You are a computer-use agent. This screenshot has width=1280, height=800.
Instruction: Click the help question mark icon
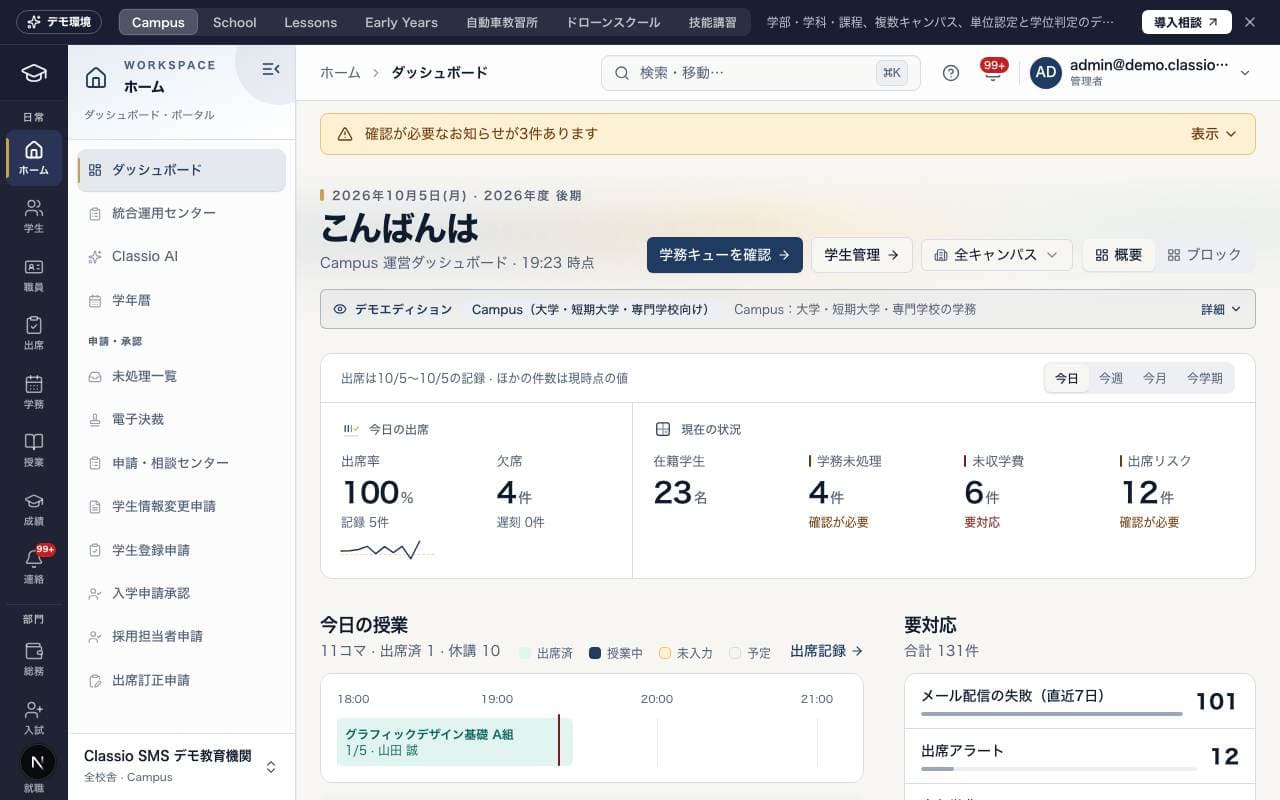point(951,73)
